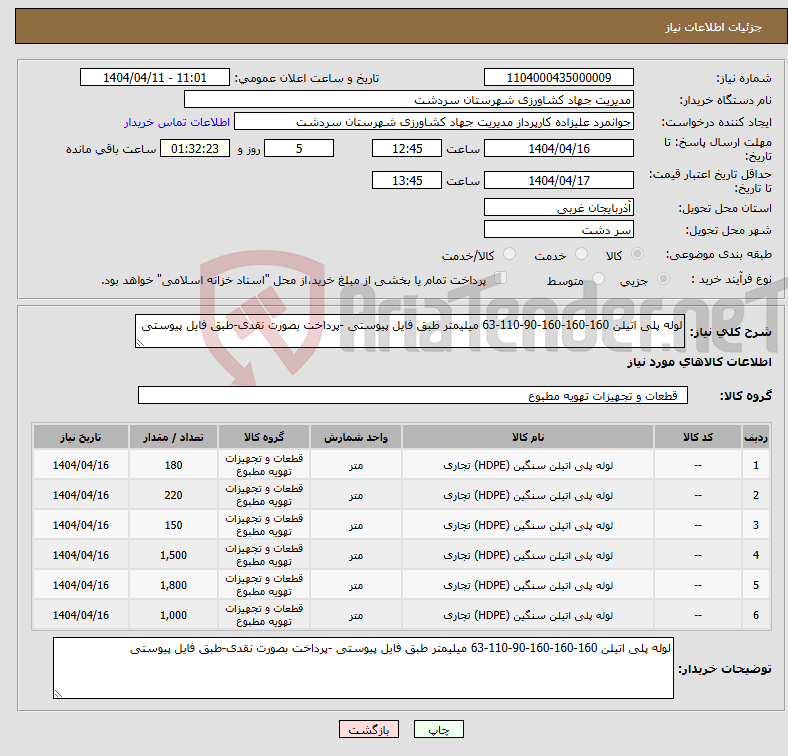The height and width of the screenshot is (756, 788).
Task: Click the گروه کالا field قطعات و تجهیزات تهویه مطبوع
Action: pos(413,395)
